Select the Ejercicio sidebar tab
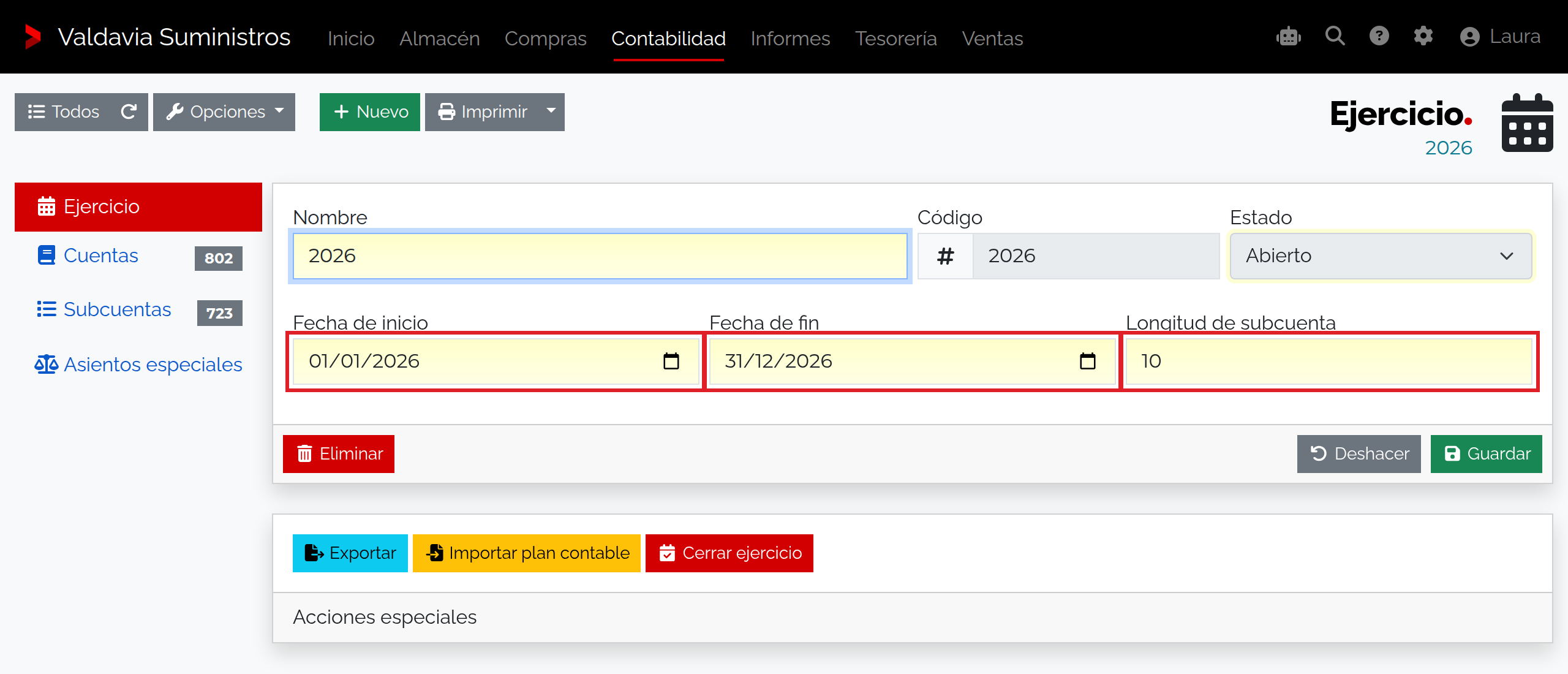 [138, 206]
